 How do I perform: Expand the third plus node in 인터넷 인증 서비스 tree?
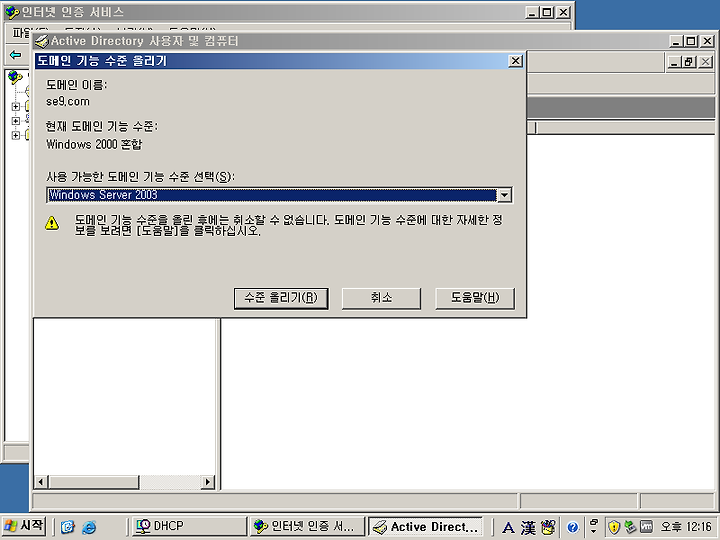(x=16, y=135)
